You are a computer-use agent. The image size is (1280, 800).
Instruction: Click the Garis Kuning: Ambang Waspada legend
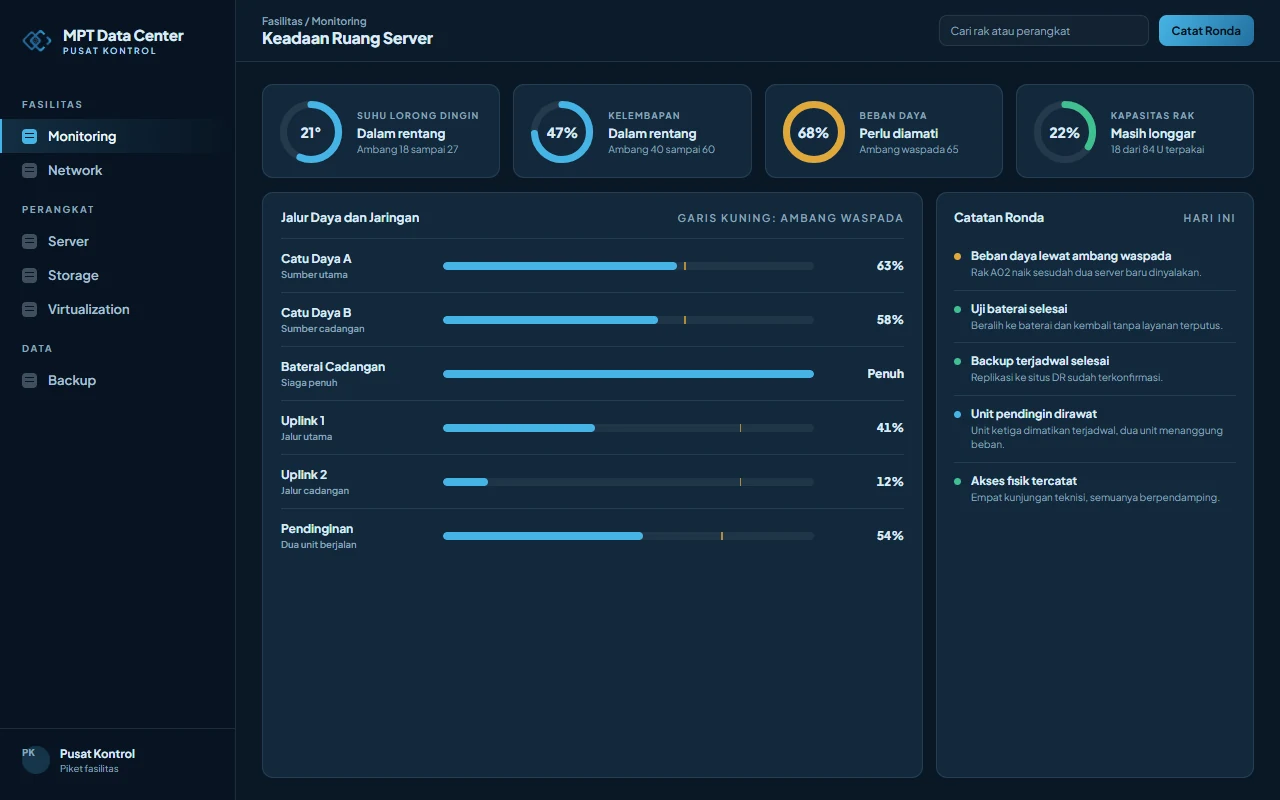(x=790, y=218)
